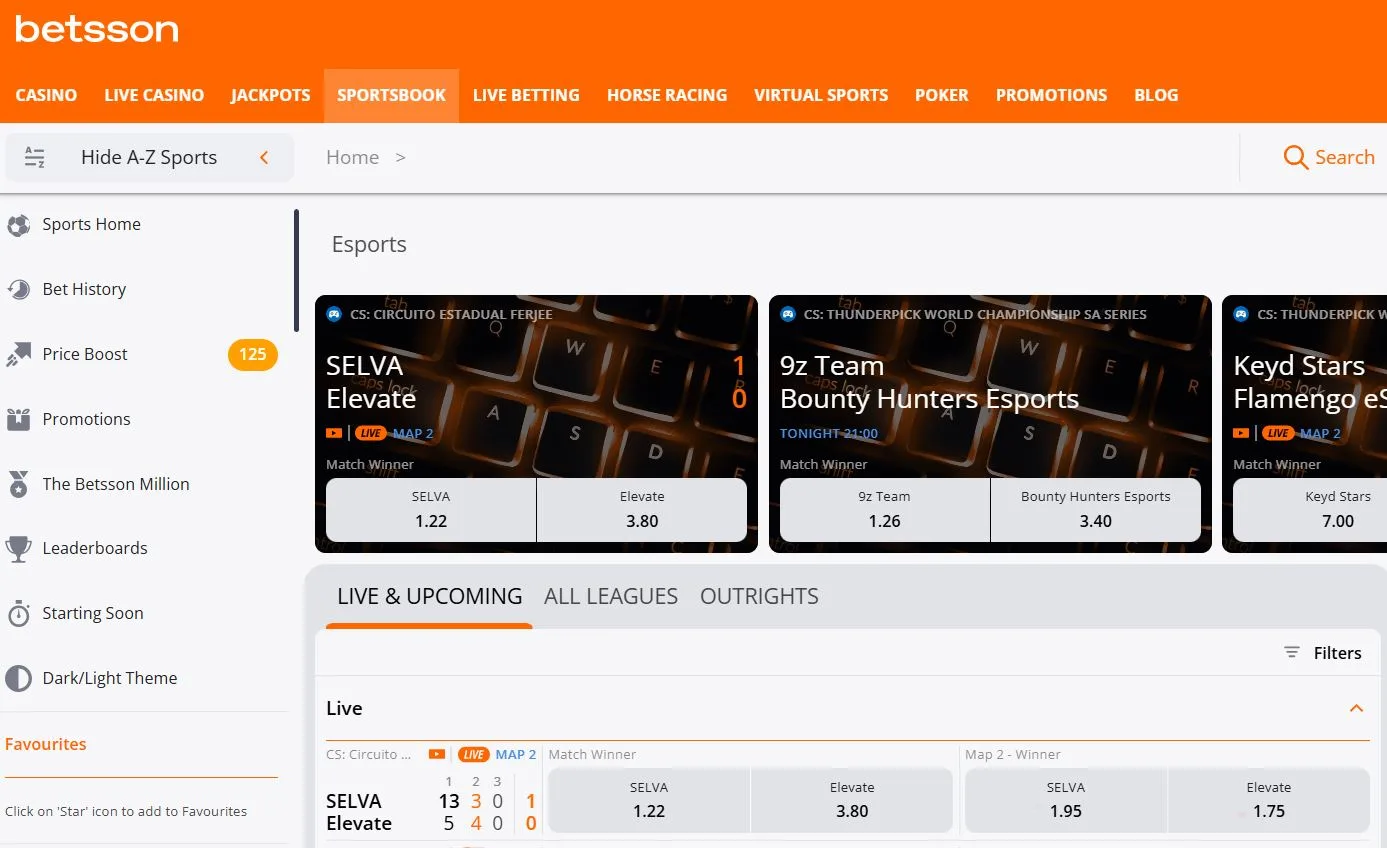This screenshot has height=848, width=1387.
Task: Click the Starting Soon stopwatch icon
Action: tap(18, 614)
